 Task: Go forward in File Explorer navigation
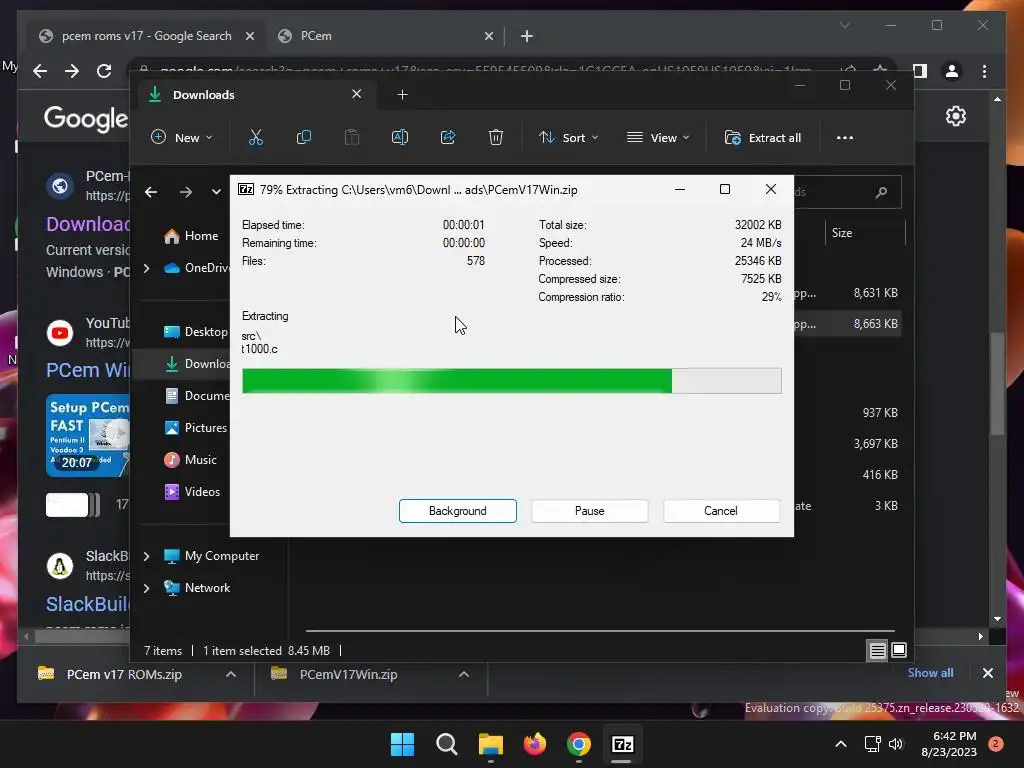pyautogui.click(x=186, y=192)
